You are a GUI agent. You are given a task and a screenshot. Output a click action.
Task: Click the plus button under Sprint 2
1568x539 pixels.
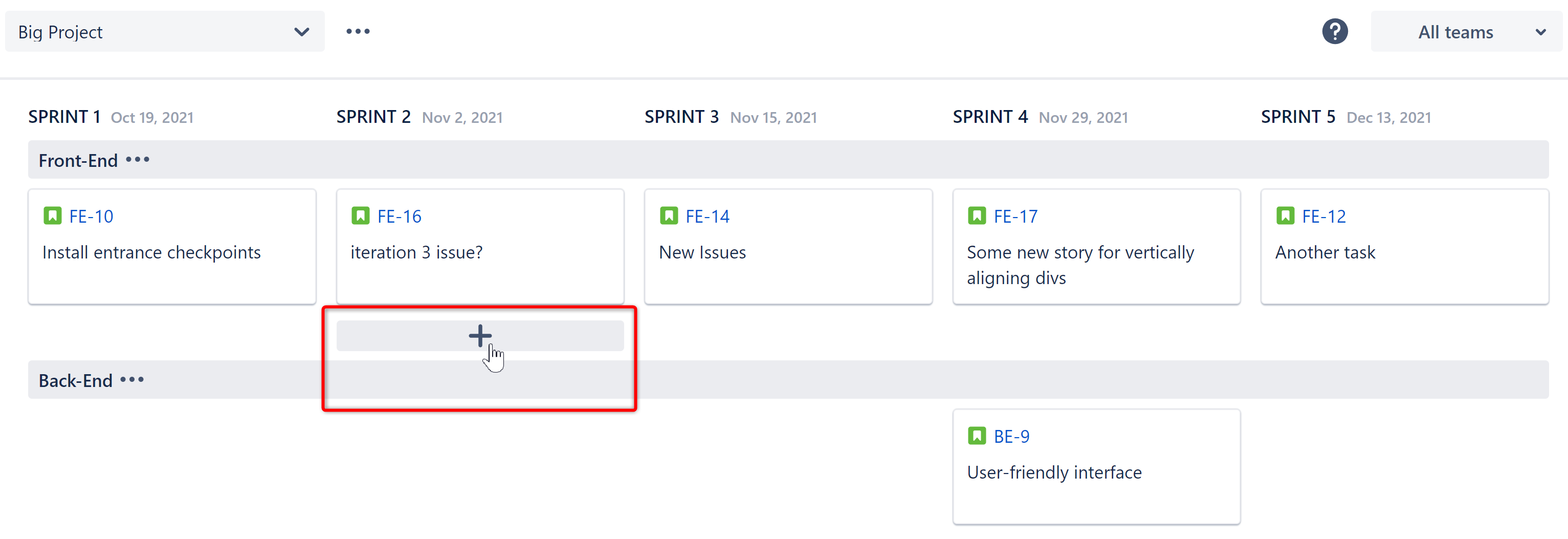point(480,336)
